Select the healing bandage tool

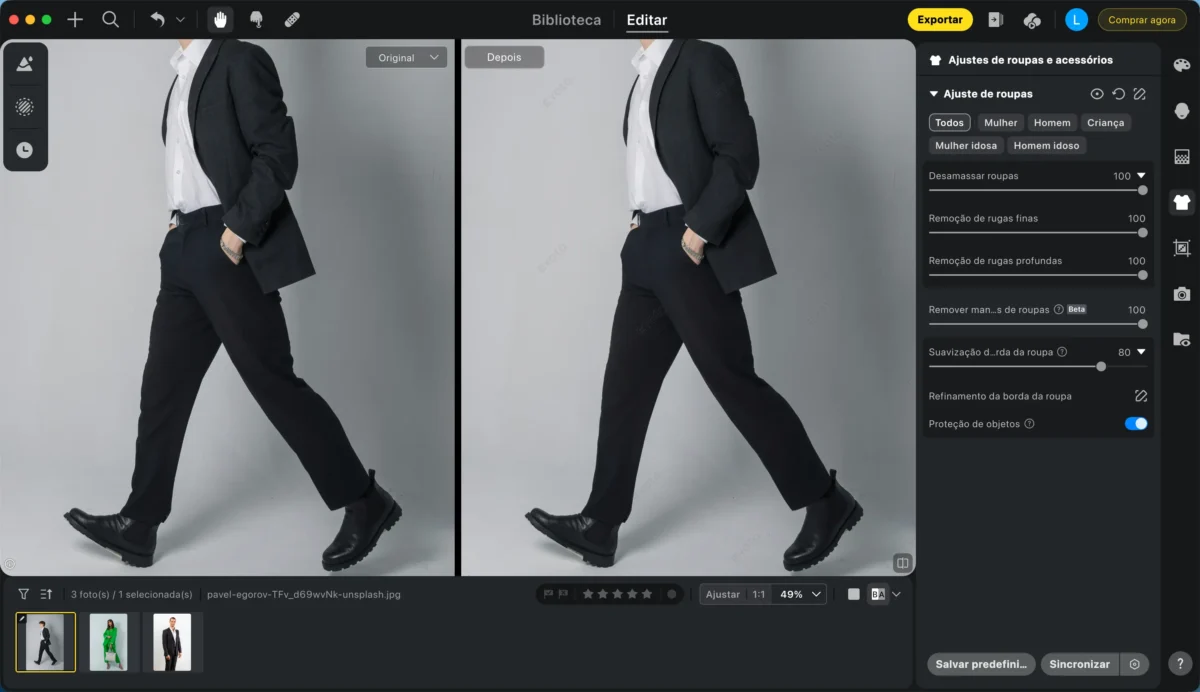pos(291,19)
